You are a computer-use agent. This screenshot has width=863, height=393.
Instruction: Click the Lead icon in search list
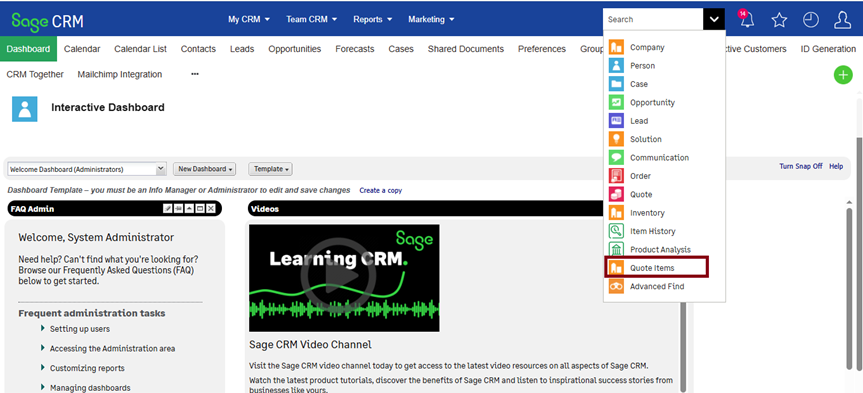(616, 121)
